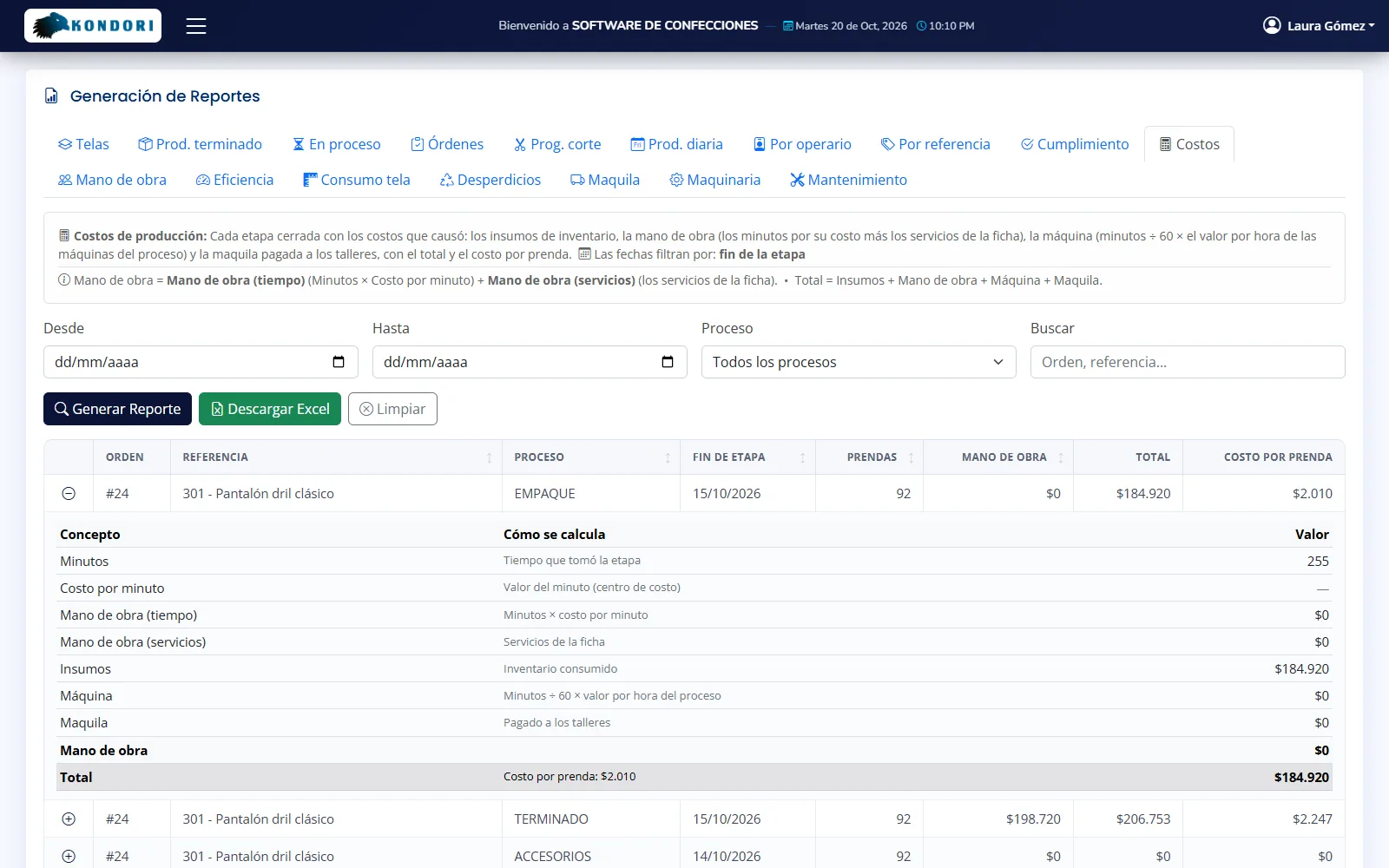This screenshot has height=868, width=1389.
Task: Sort table by Fin de etapa column
Action: tap(747, 457)
